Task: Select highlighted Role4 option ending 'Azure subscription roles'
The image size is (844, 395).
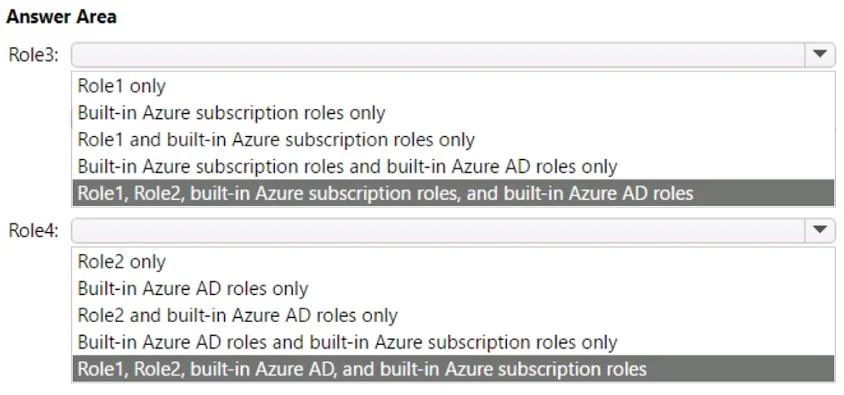Action: (x=453, y=369)
